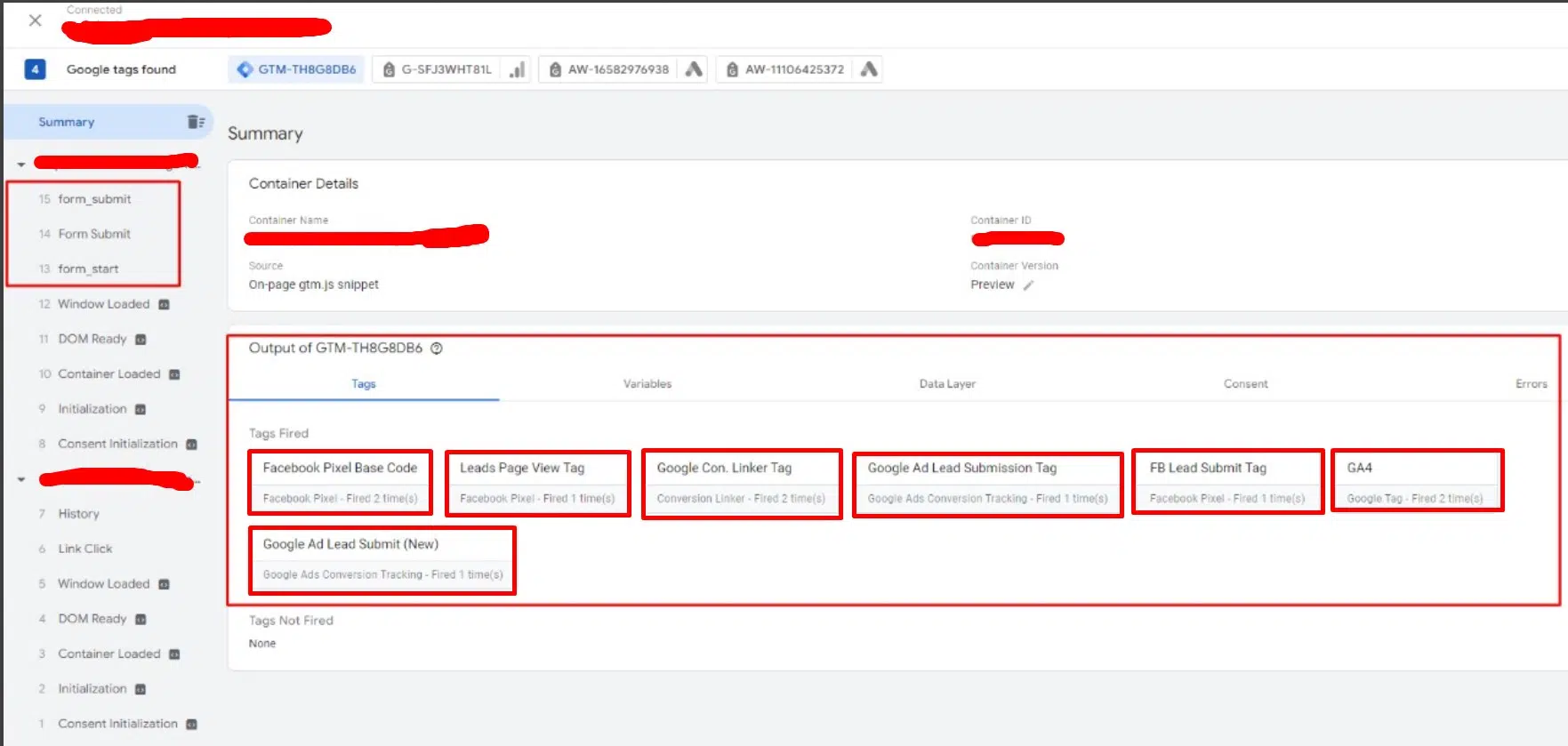
Task: Select the GTM-TH8G8DB6 container chip
Action: (x=297, y=69)
